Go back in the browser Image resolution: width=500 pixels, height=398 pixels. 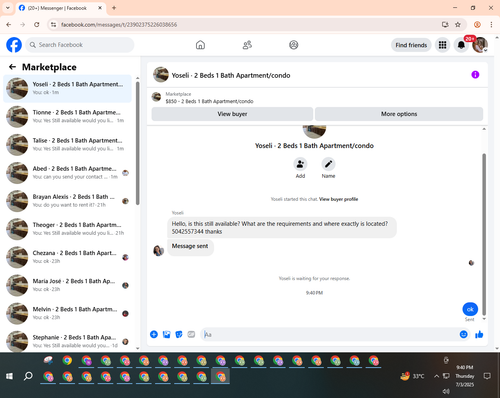(x=9, y=25)
